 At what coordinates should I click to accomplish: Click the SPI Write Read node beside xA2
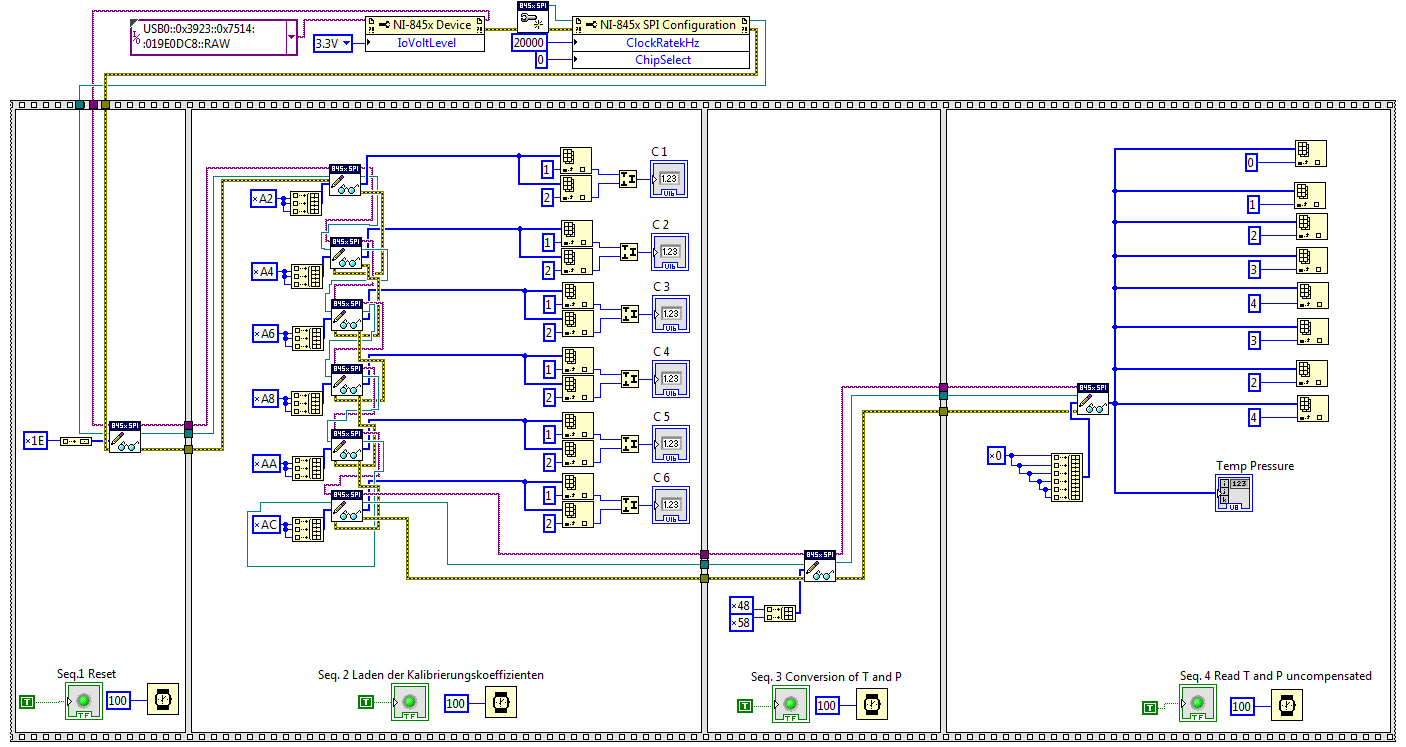click(x=346, y=180)
